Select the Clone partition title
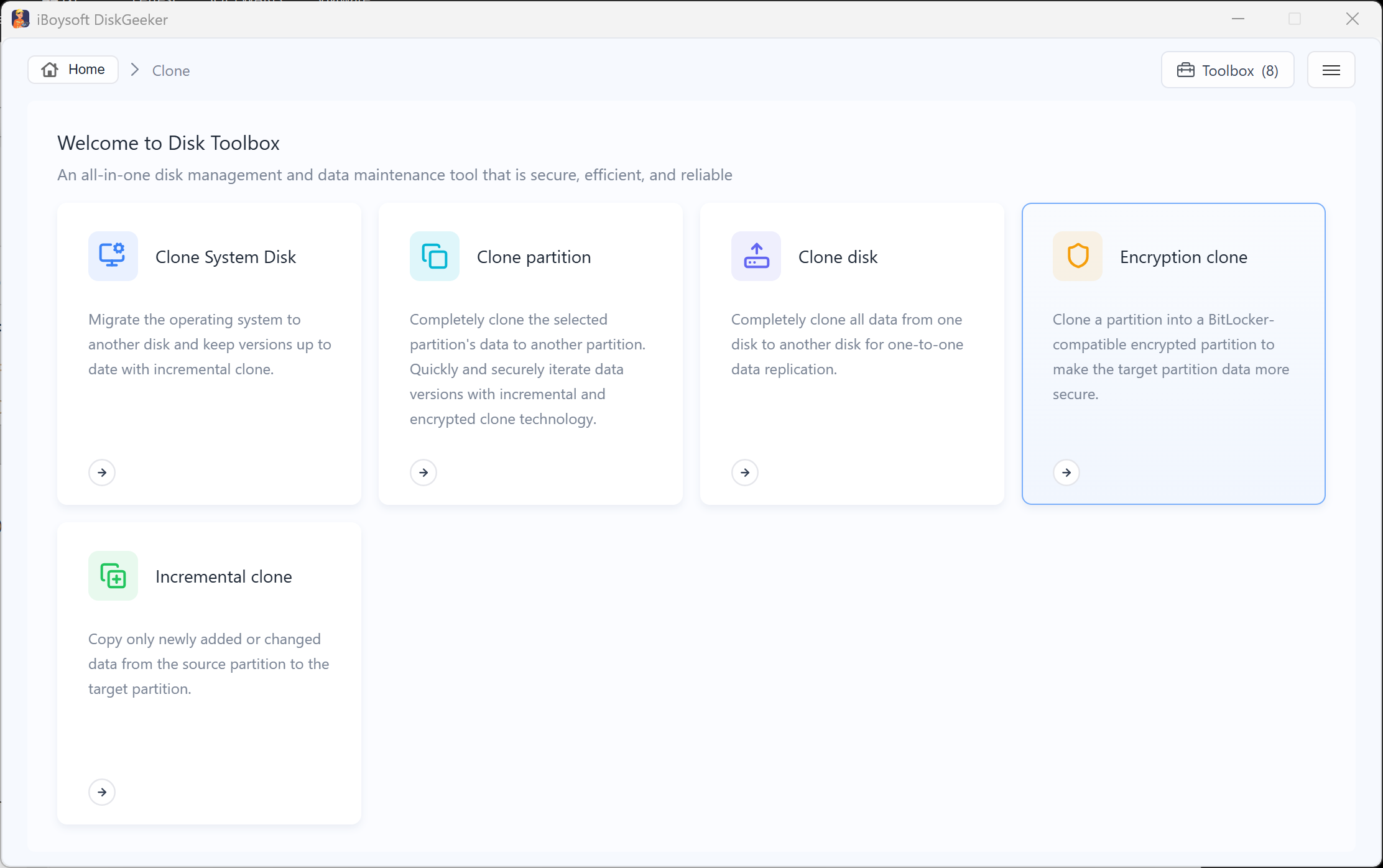The image size is (1383, 868). click(x=534, y=257)
